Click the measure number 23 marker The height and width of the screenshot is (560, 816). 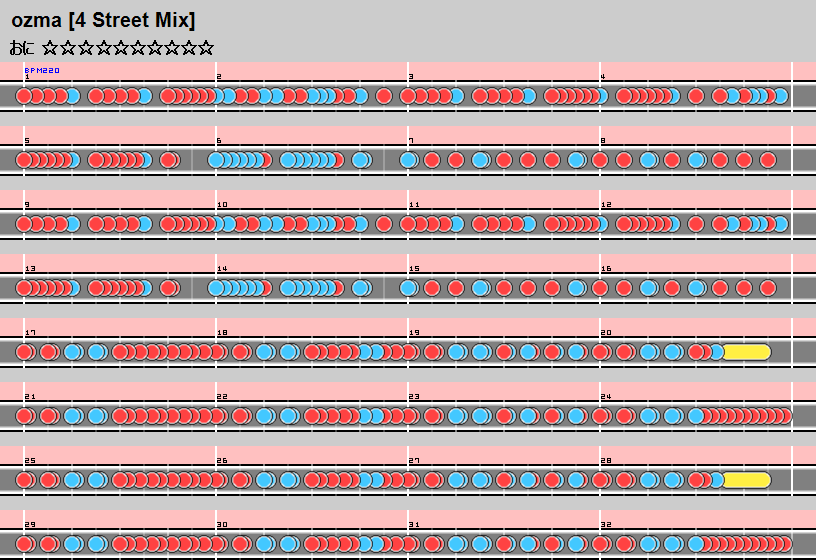[x=414, y=397]
